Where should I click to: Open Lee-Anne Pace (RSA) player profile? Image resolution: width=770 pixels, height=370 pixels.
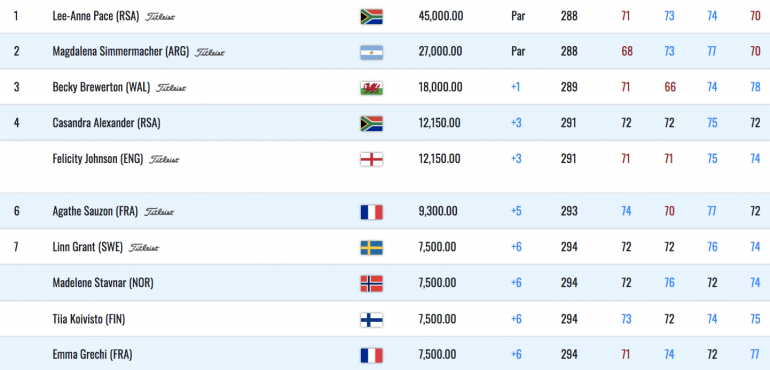(x=96, y=16)
